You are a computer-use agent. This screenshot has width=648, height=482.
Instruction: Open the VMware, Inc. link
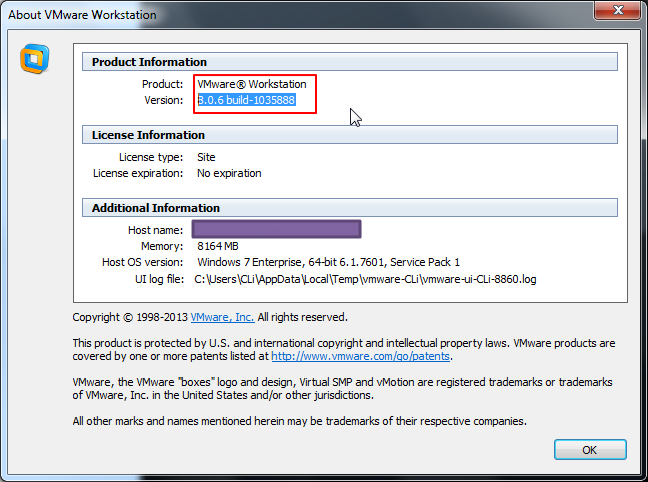[x=222, y=317]
